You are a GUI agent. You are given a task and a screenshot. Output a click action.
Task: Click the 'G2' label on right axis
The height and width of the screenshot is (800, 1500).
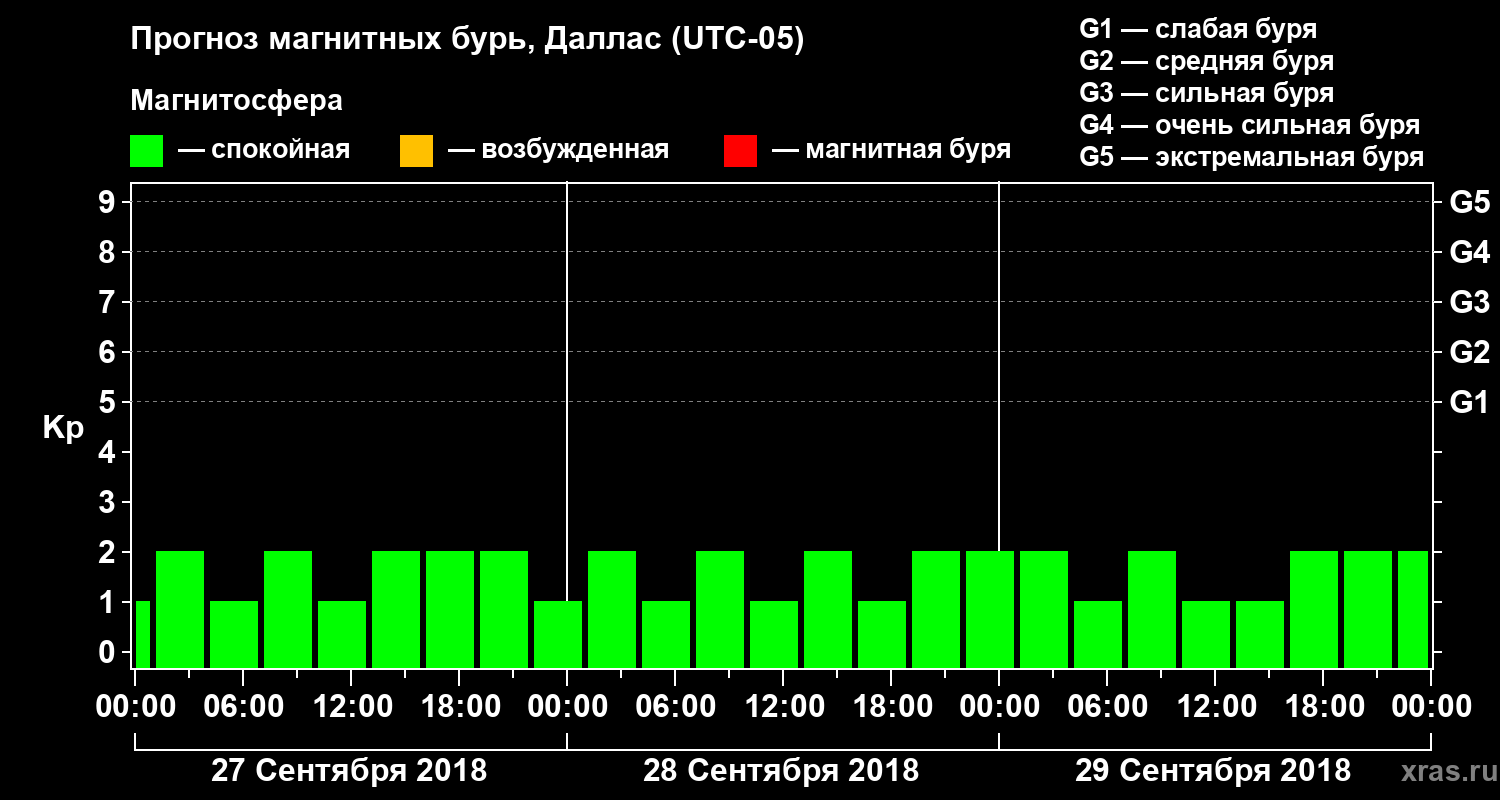pos(1469,352)
